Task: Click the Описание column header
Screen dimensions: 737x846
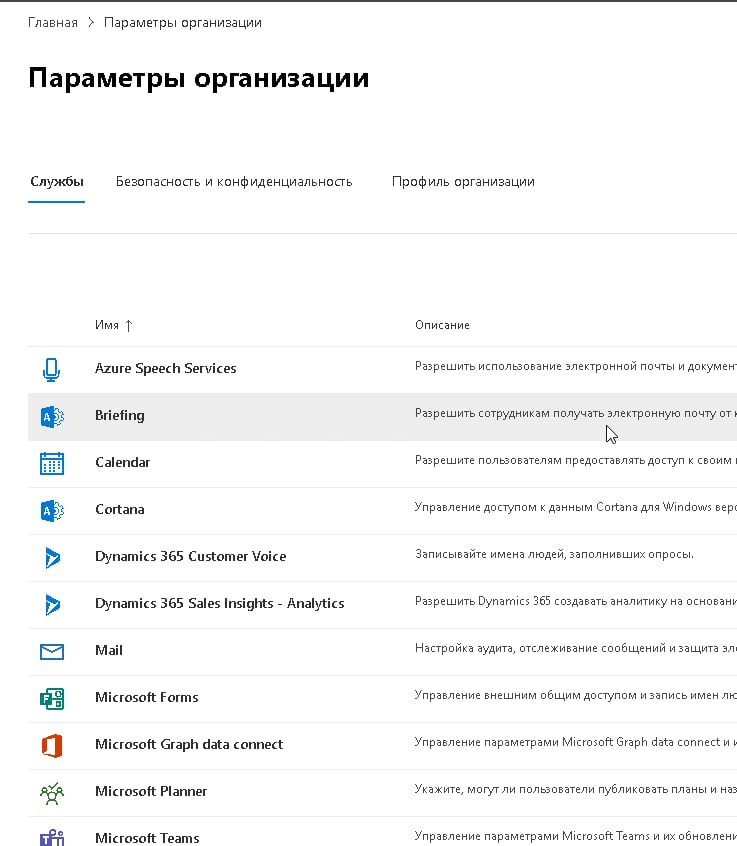Action: click(442, 325)
